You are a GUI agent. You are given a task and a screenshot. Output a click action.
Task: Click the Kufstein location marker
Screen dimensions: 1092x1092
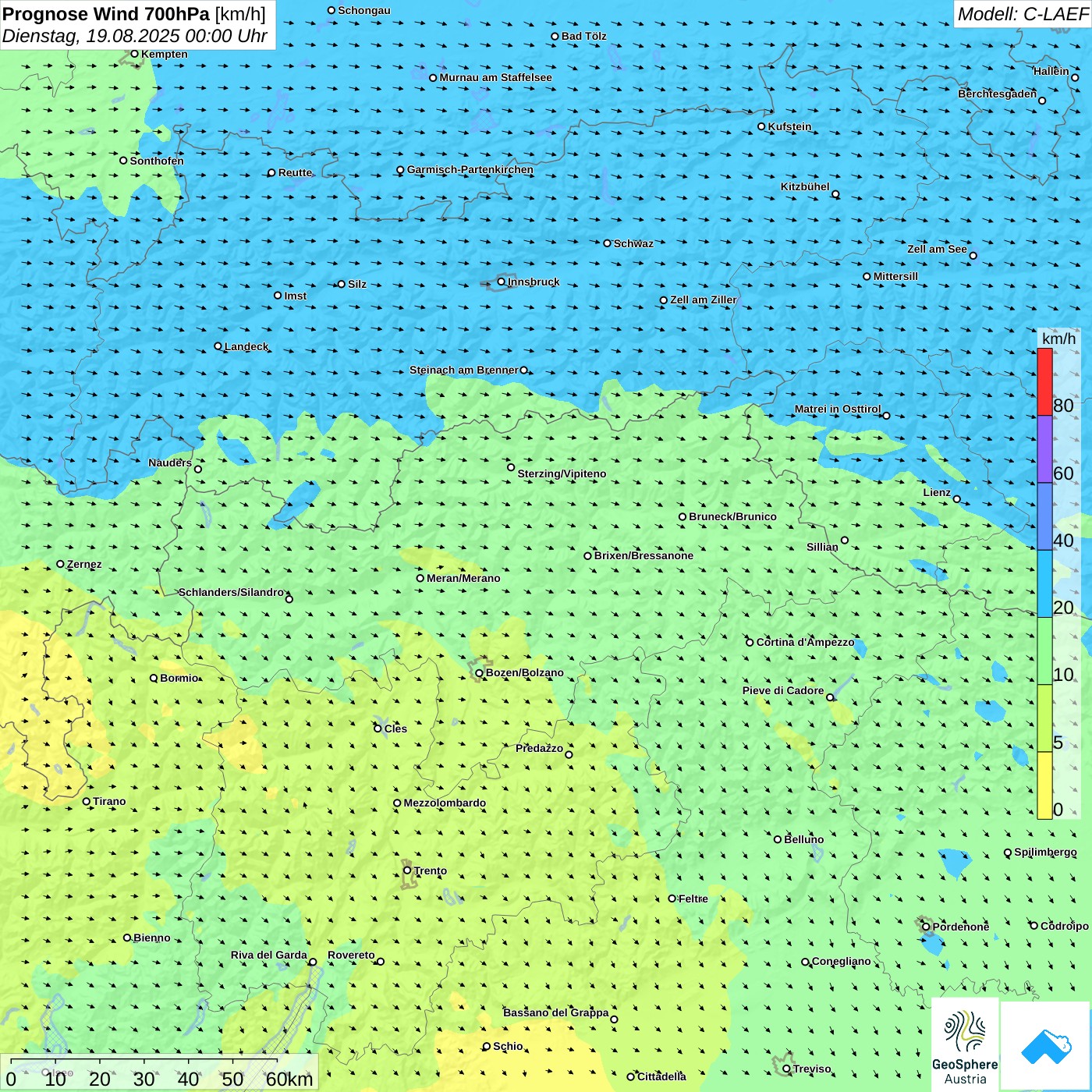(762, 126)
